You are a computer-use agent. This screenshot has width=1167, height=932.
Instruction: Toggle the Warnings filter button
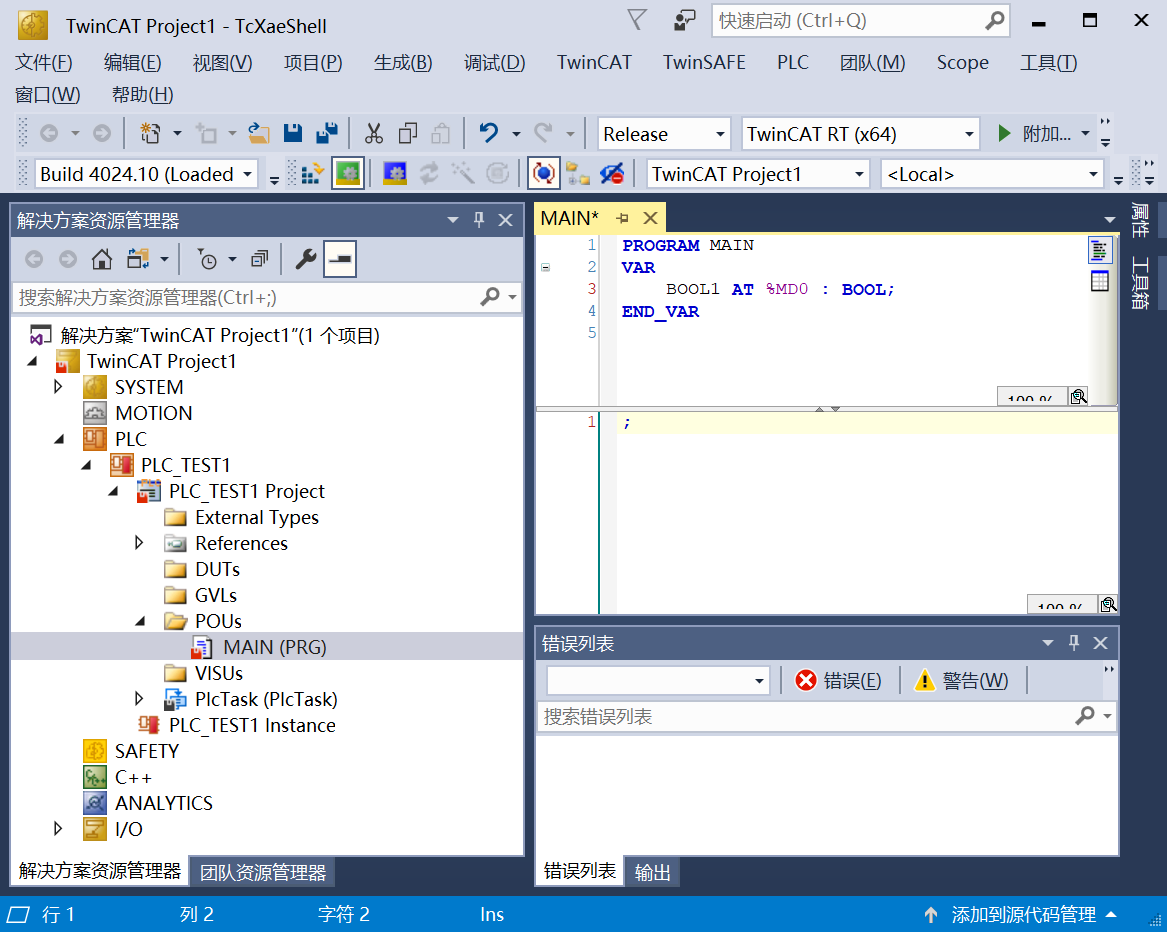click(x=961, y=680)
